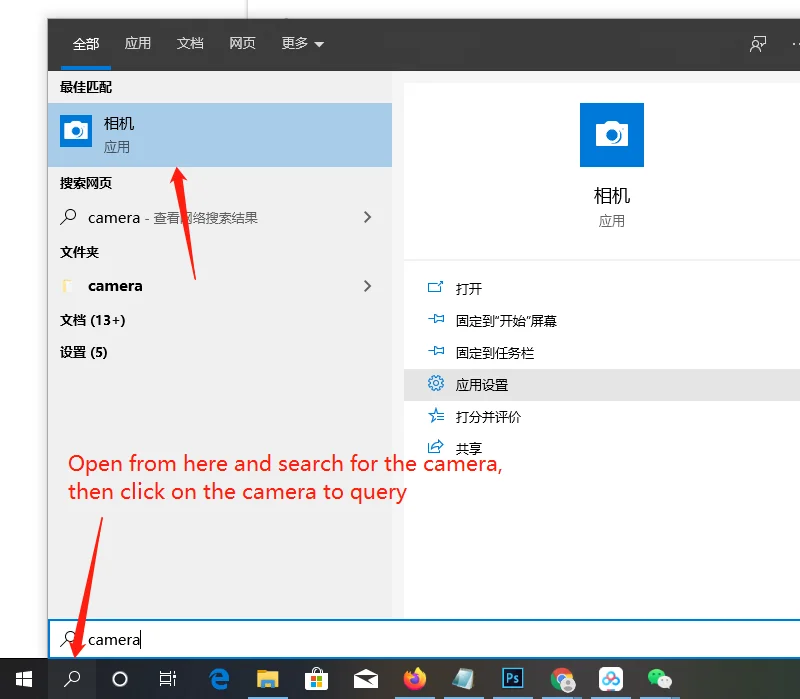Click the share icon beside 共享
800x699 pixels.
click(x=435, y=447)
